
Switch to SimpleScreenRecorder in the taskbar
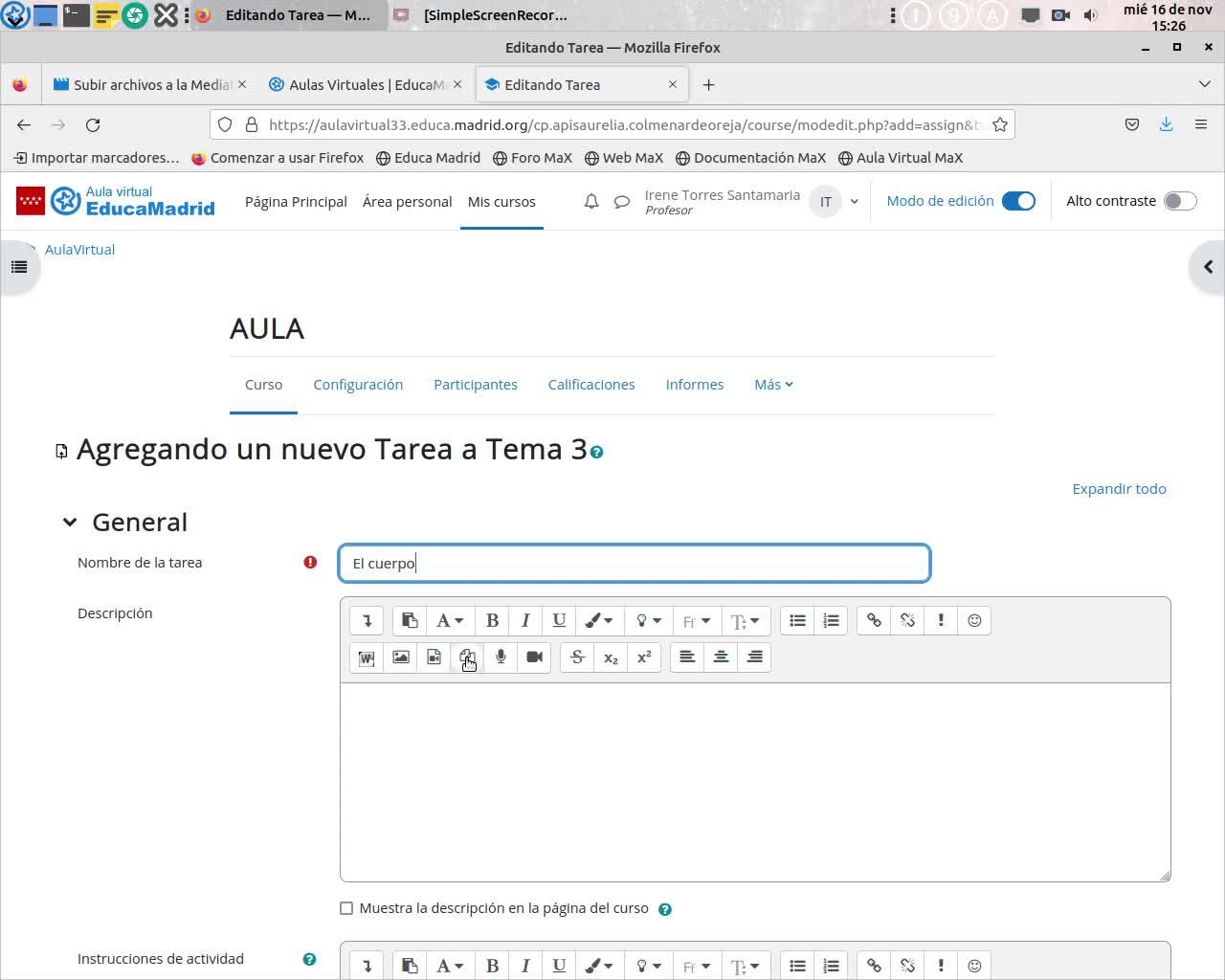(x=482, y=15)
